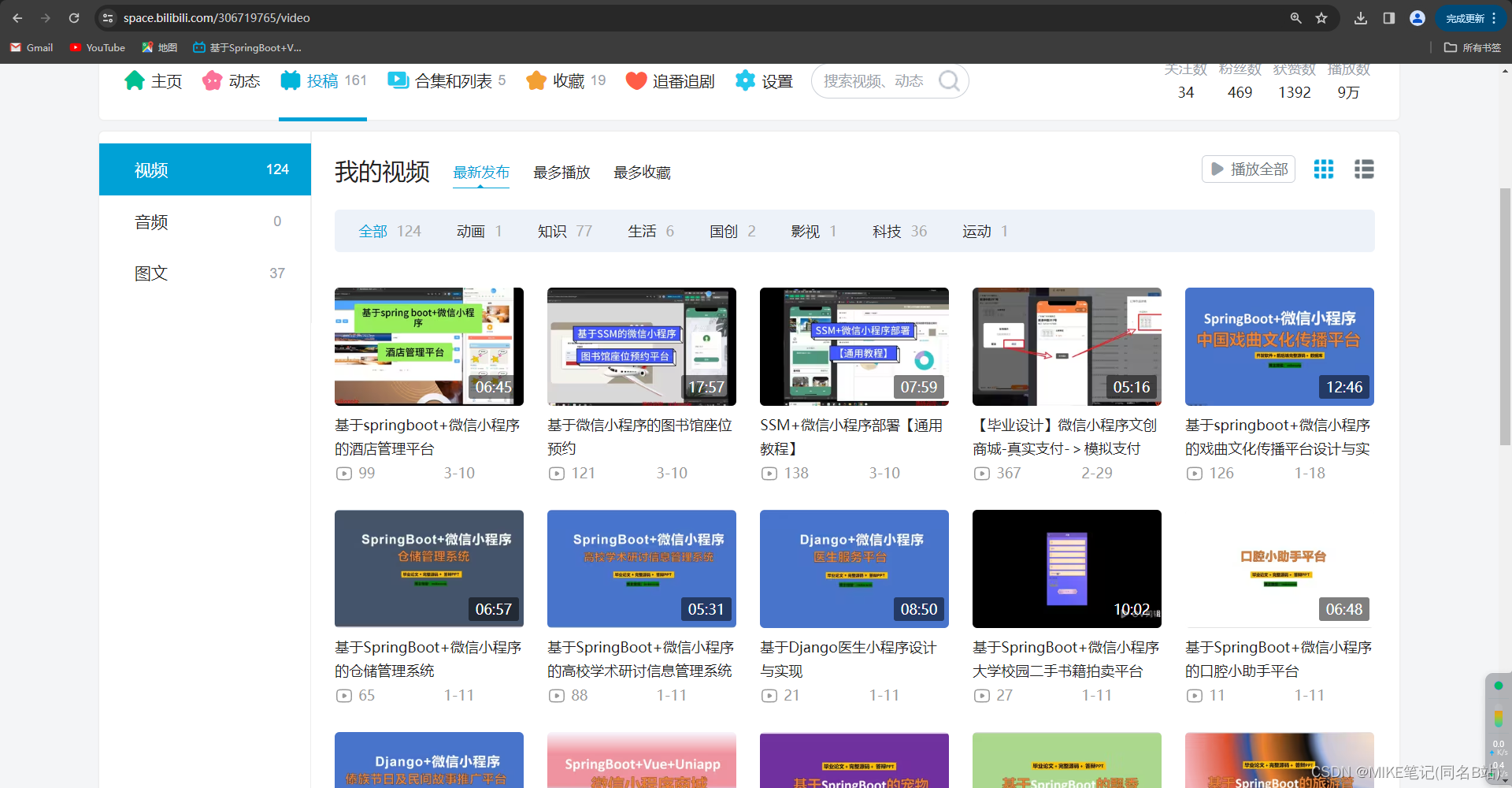Open the 动态 tab
Viewport: 1512px width, 788px height.
point(231,80)
